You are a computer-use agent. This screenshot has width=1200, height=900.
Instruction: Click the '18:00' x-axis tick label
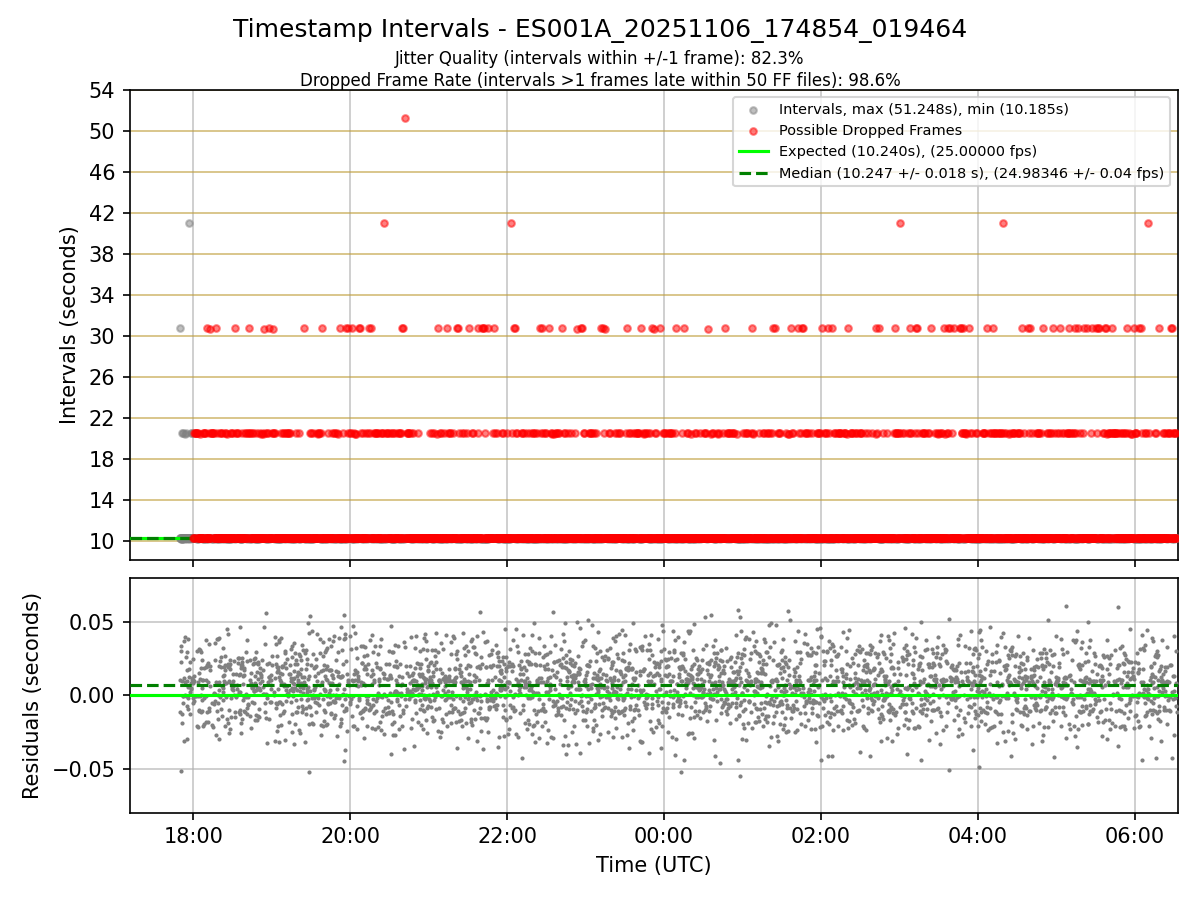pyautogui.click(x=193, y=833)
